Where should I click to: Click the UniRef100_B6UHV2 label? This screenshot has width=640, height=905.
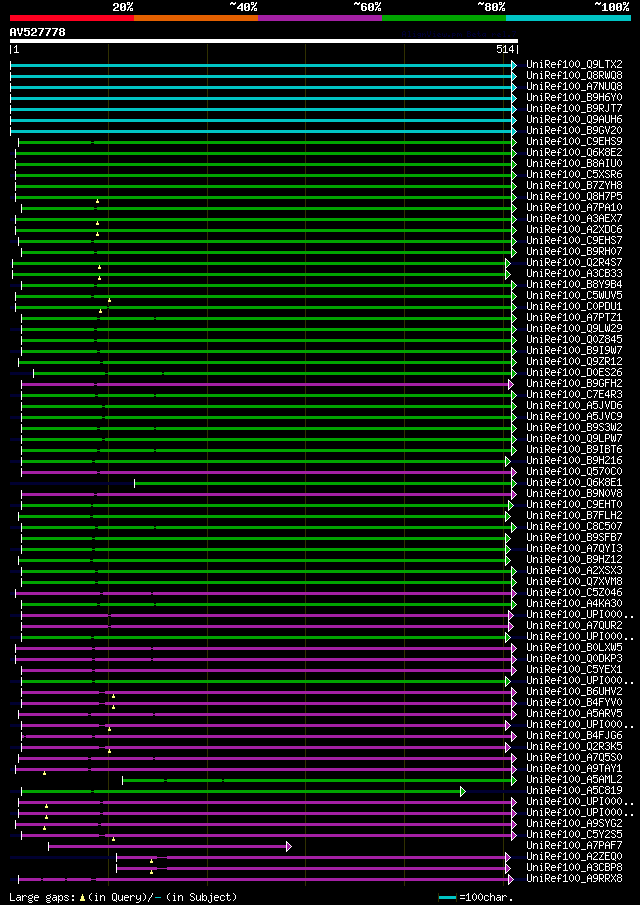tap(574, 691)
